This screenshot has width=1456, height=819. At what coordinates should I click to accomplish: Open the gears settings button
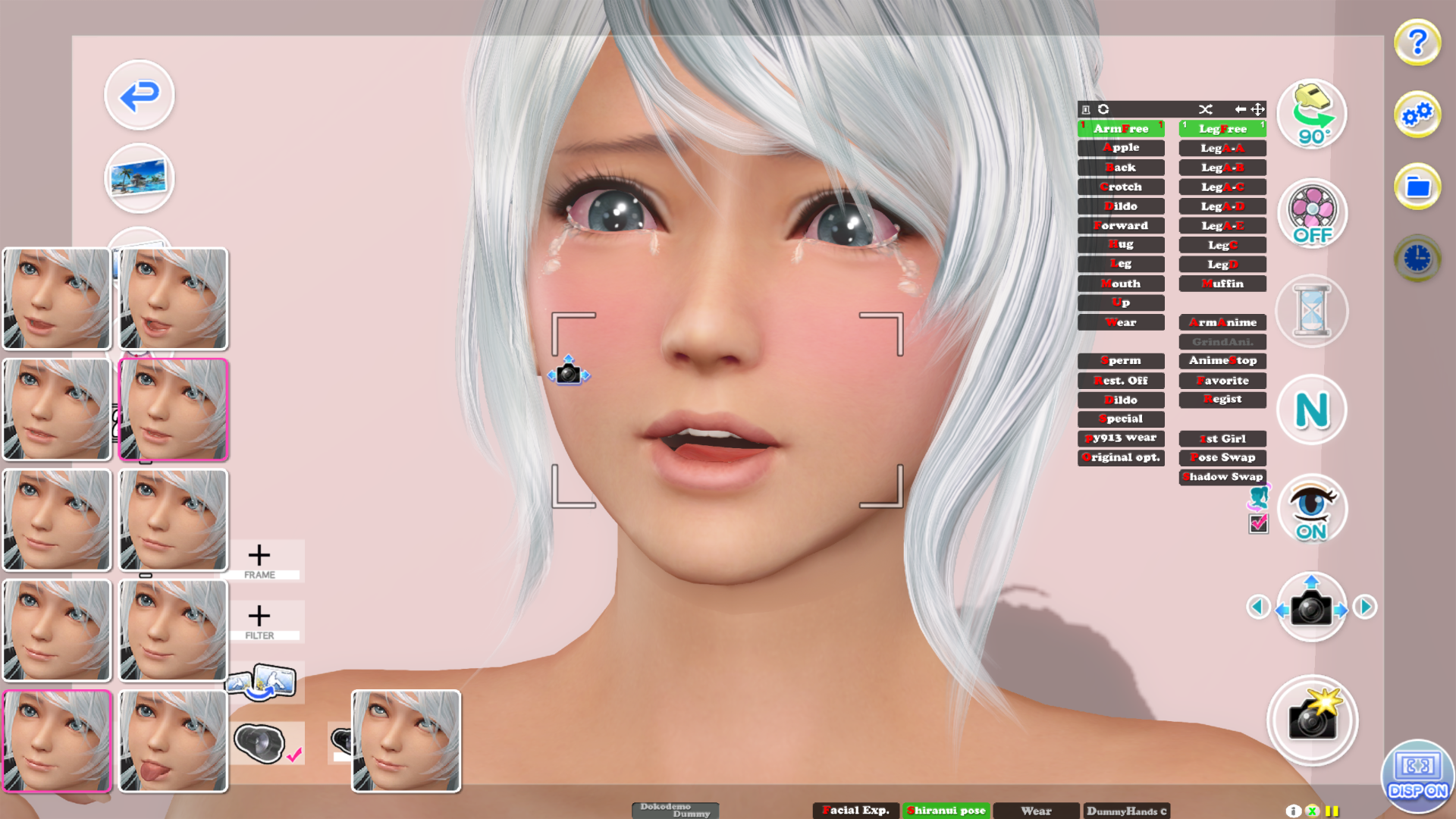tap(1417, 115)
